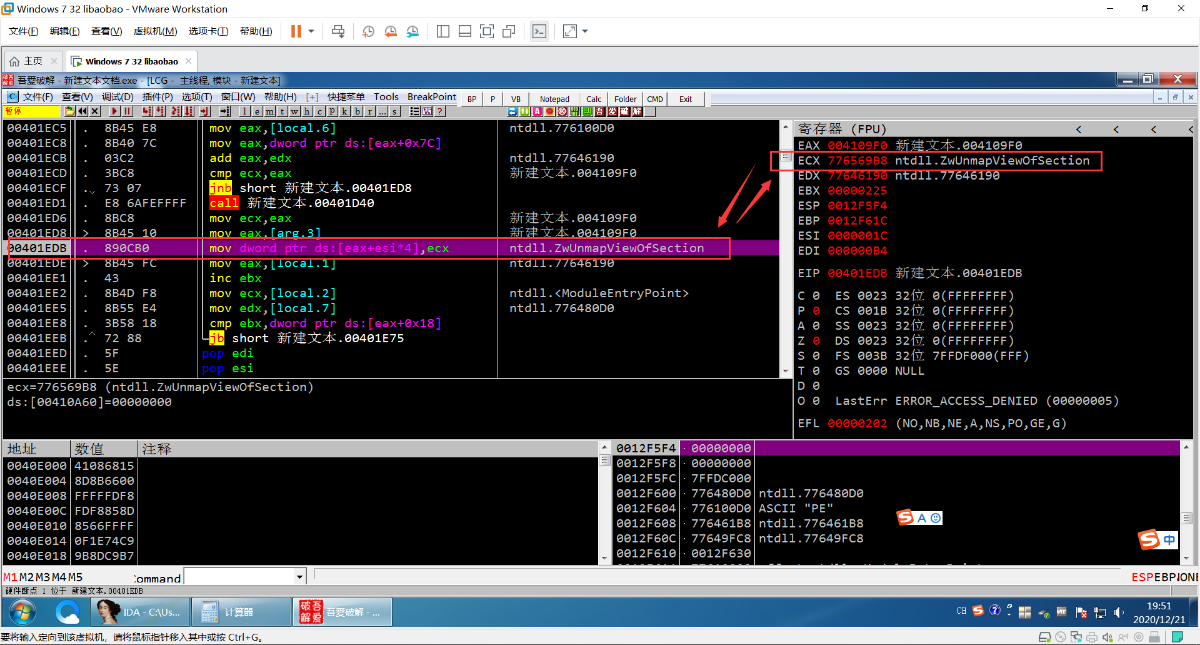
Task: Open the executable modules 'e' button
Action: (257, 111)
